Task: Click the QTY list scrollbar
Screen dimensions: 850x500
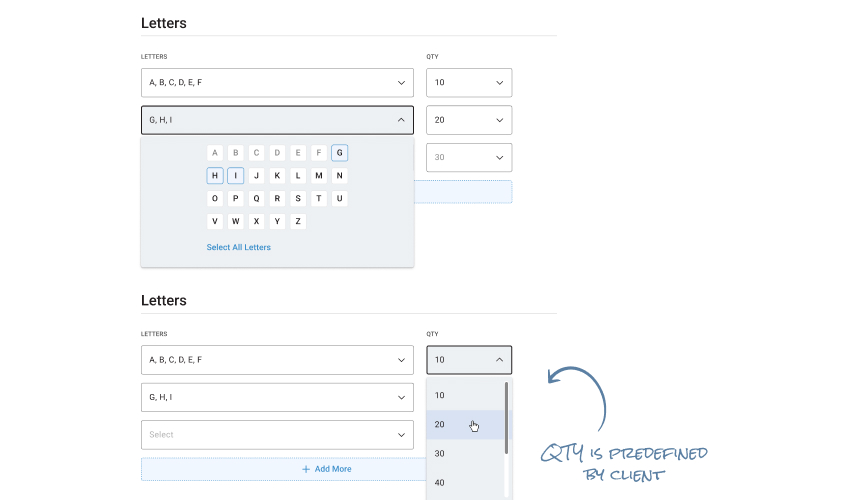Action: coord(506,418)
